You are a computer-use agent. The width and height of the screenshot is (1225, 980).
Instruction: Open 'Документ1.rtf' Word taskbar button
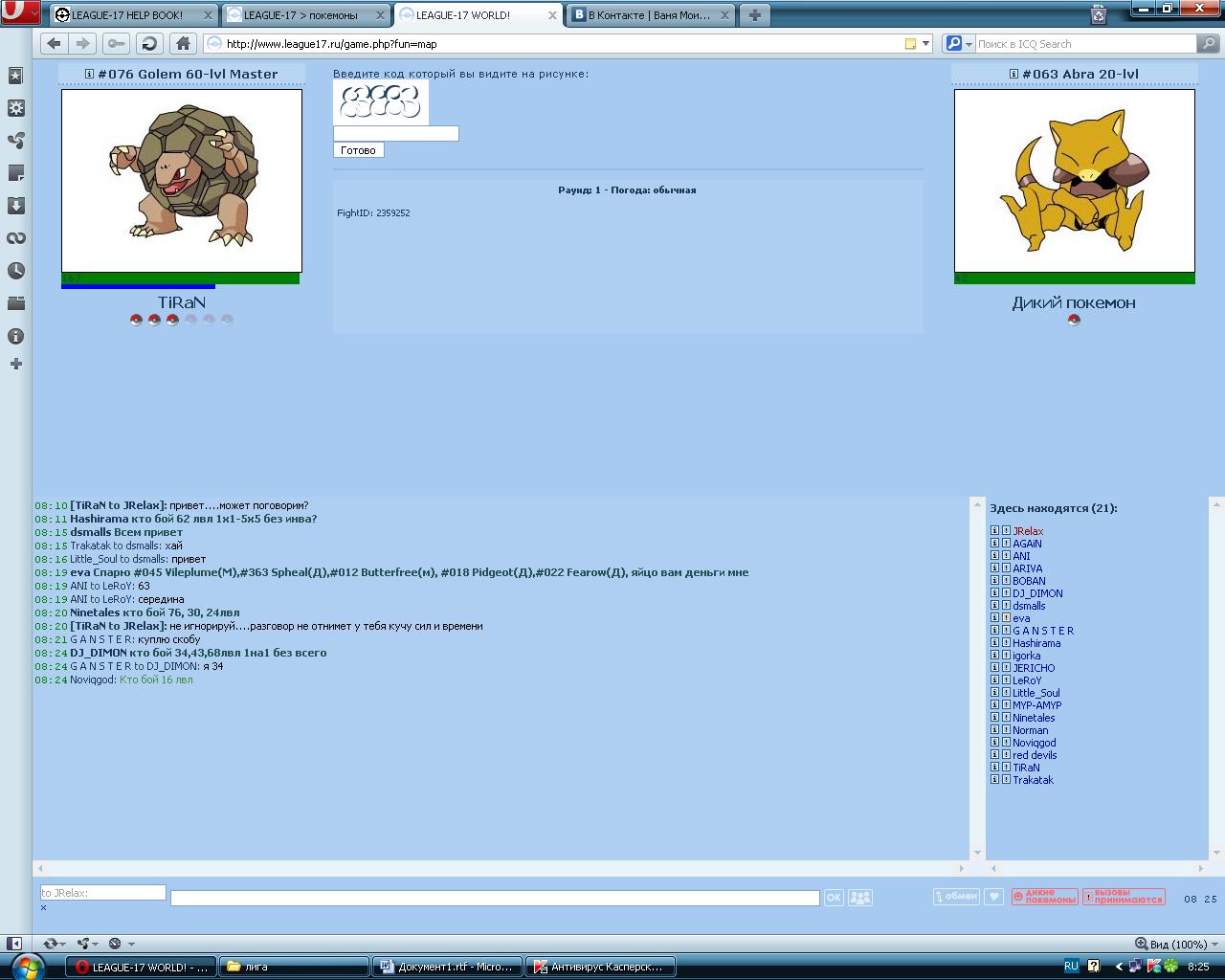447,967
